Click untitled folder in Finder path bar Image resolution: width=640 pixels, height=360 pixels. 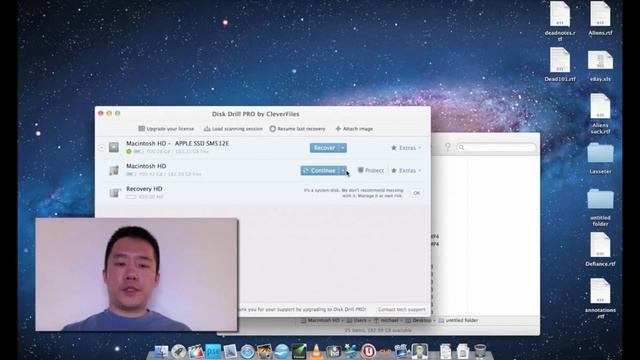pyautogui.click(x=458, y=320)
